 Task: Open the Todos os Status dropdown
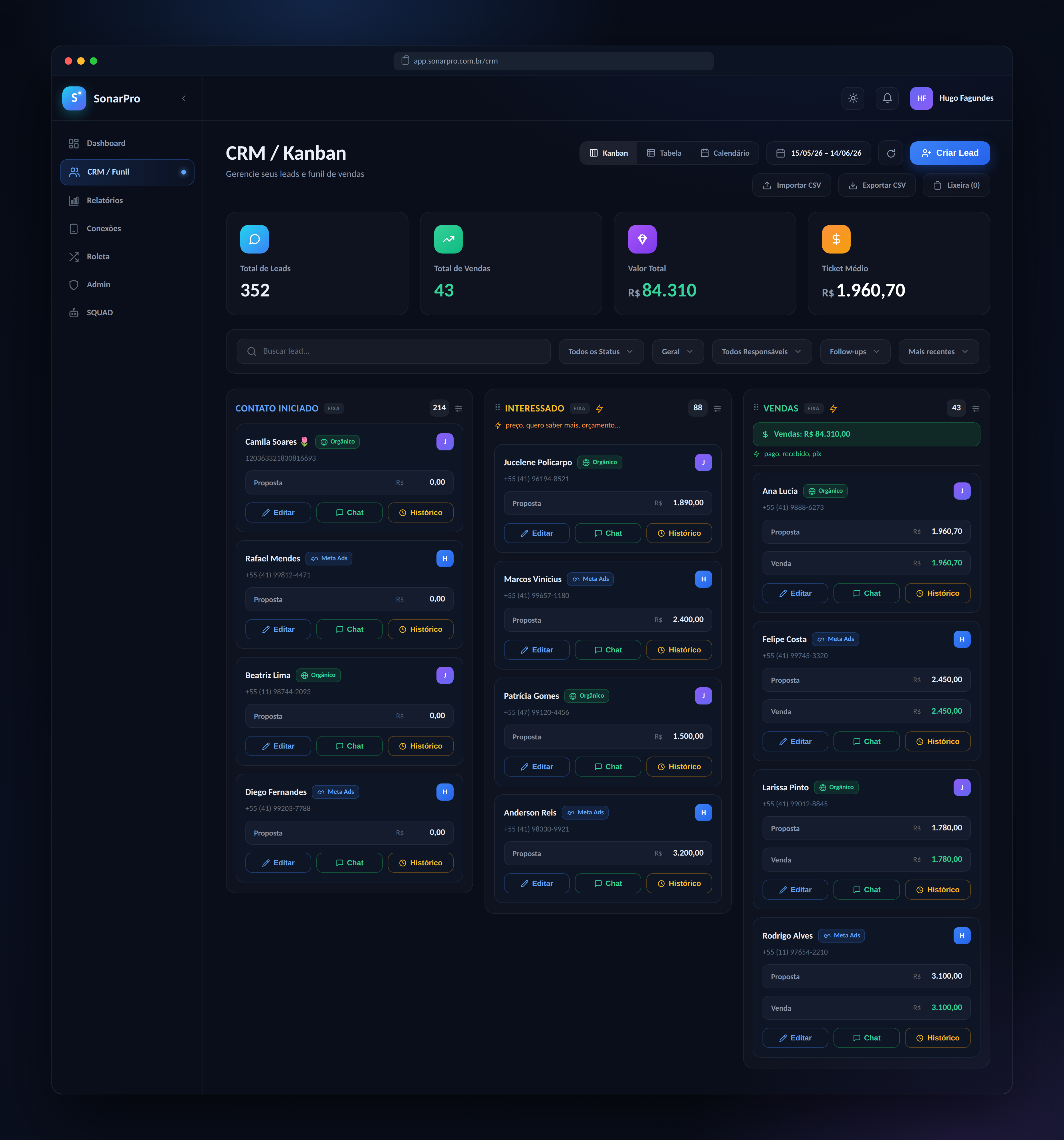point(601,351)
